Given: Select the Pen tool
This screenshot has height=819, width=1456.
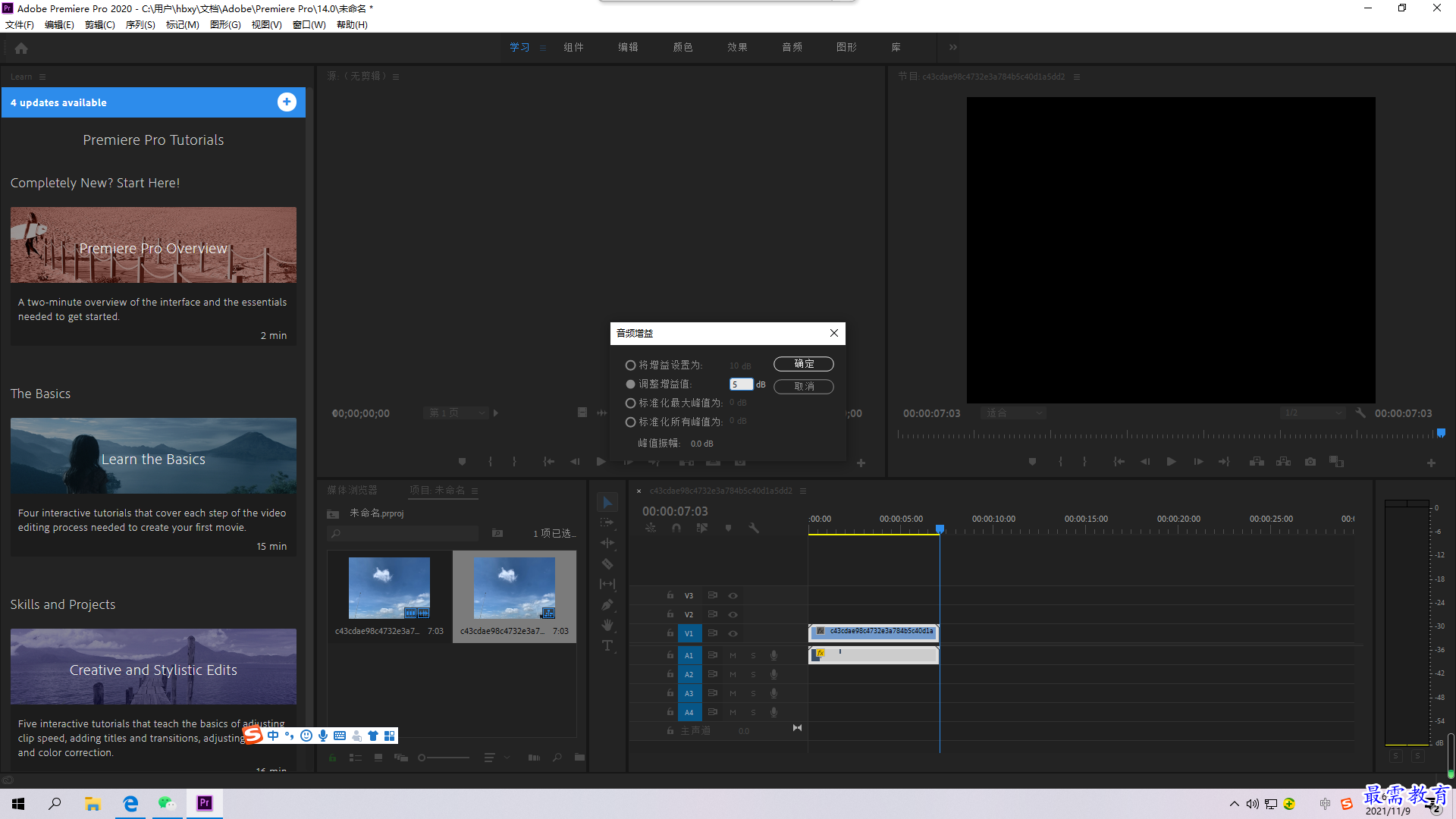Looking at the screenshot, I should (x=607, y=604).
